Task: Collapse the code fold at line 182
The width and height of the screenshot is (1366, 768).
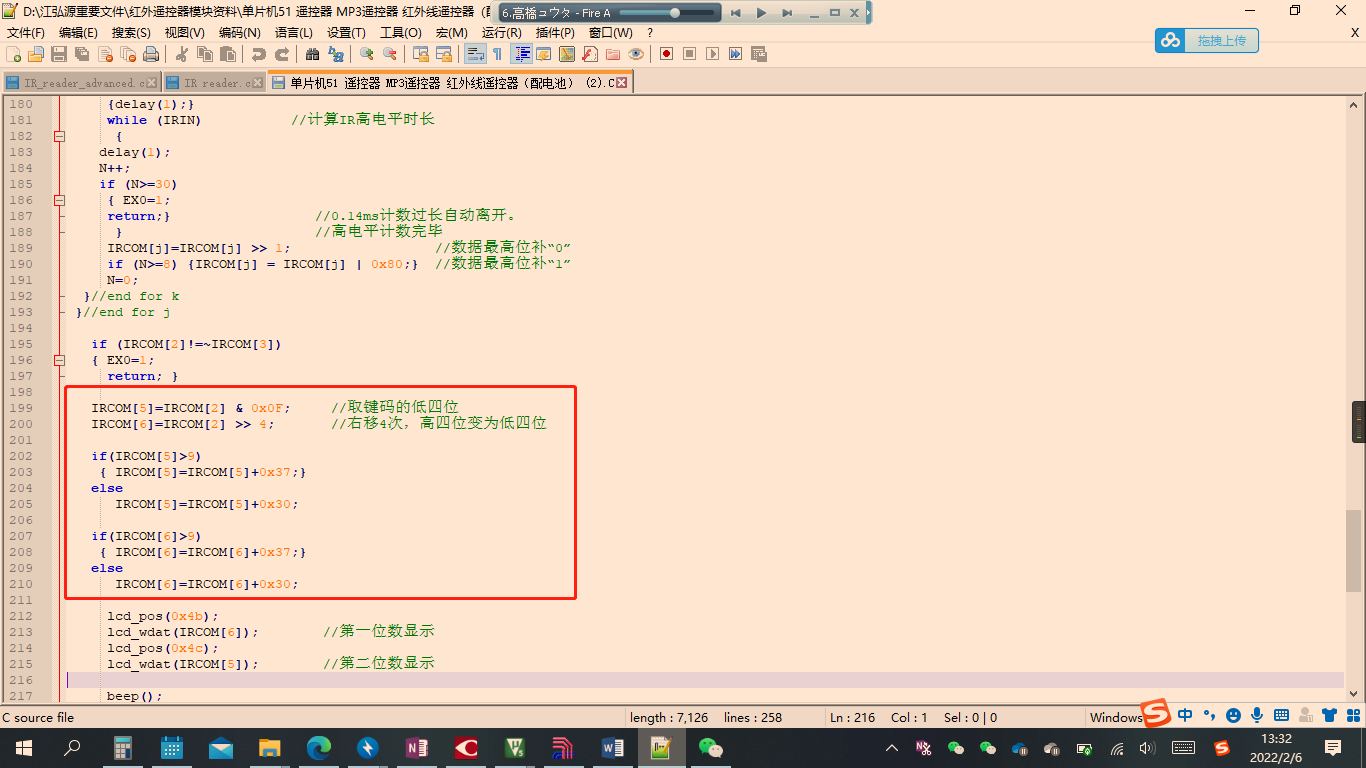Action: [59, 136]
